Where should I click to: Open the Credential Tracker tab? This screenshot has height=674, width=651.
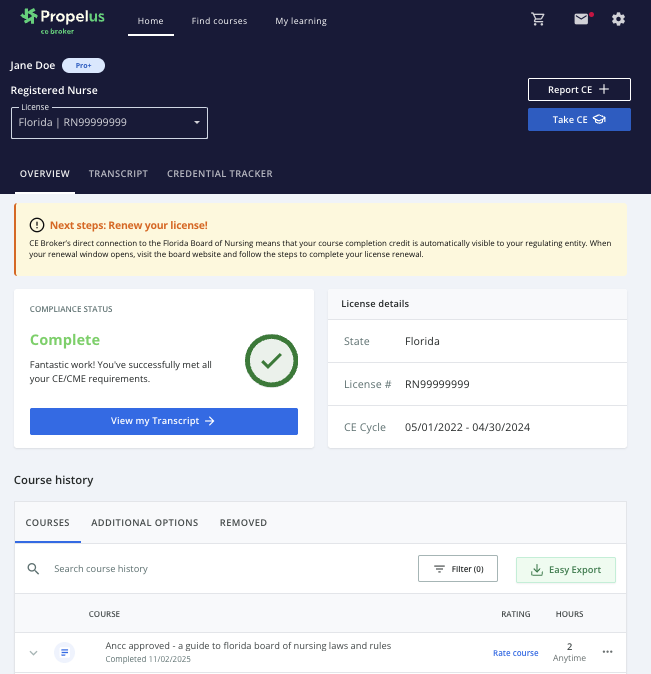pyautogui.click(x=219, y=174)
